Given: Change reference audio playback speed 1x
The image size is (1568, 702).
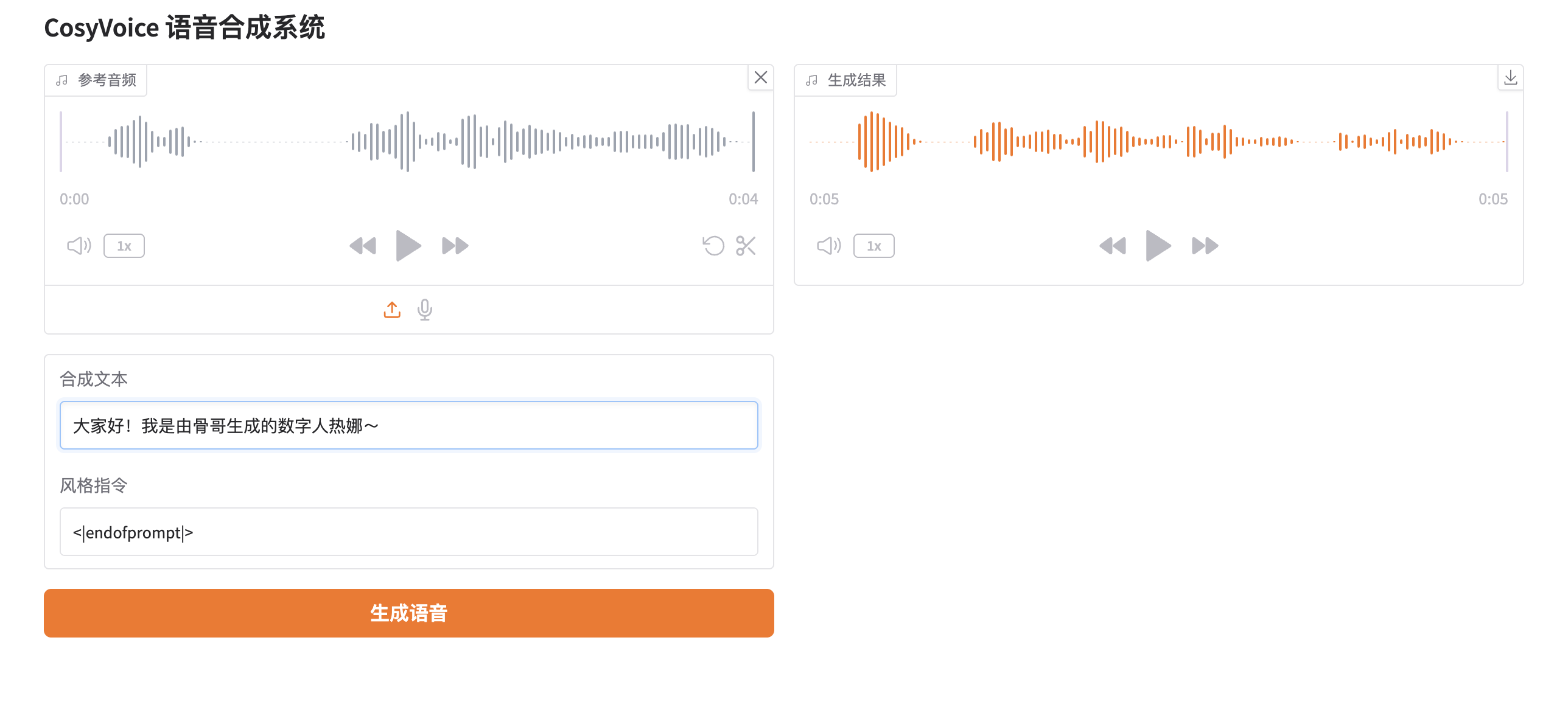Looking at the screenshot, I should click(124, 246).
